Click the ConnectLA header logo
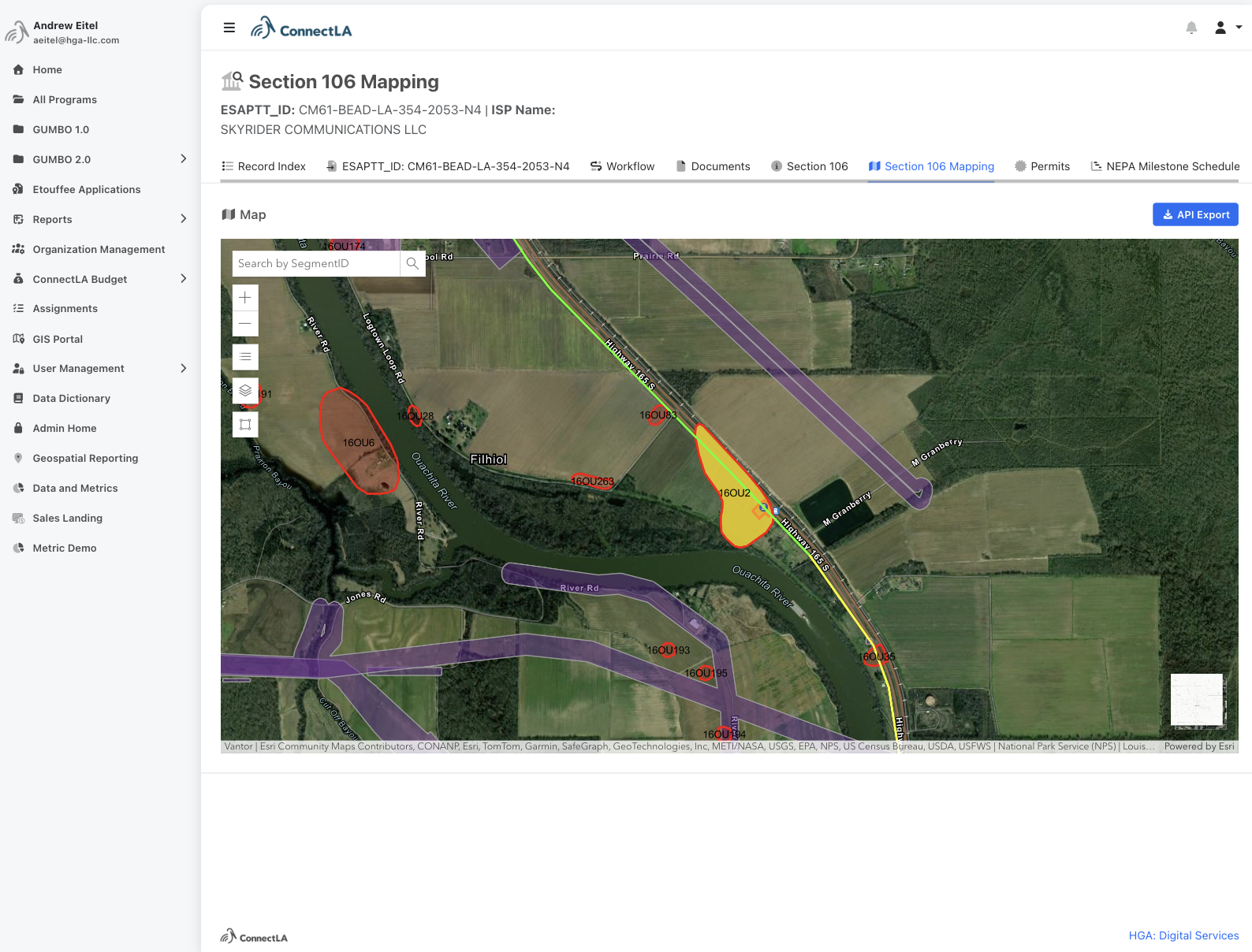 301,28
